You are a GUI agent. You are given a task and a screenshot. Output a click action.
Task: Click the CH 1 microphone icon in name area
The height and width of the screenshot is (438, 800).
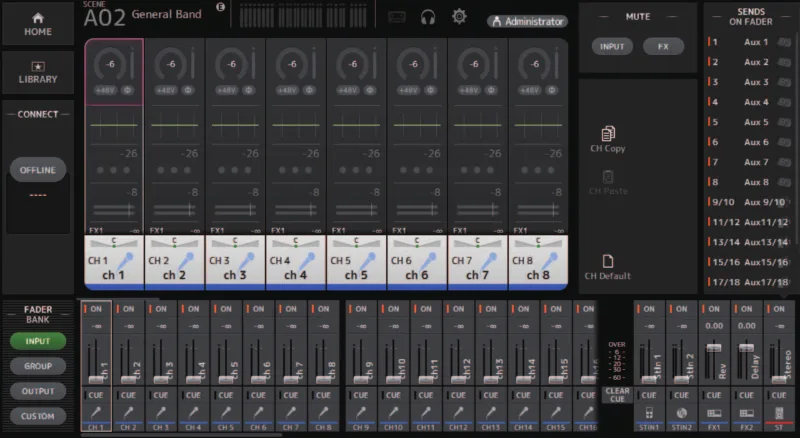click(126, 260)
